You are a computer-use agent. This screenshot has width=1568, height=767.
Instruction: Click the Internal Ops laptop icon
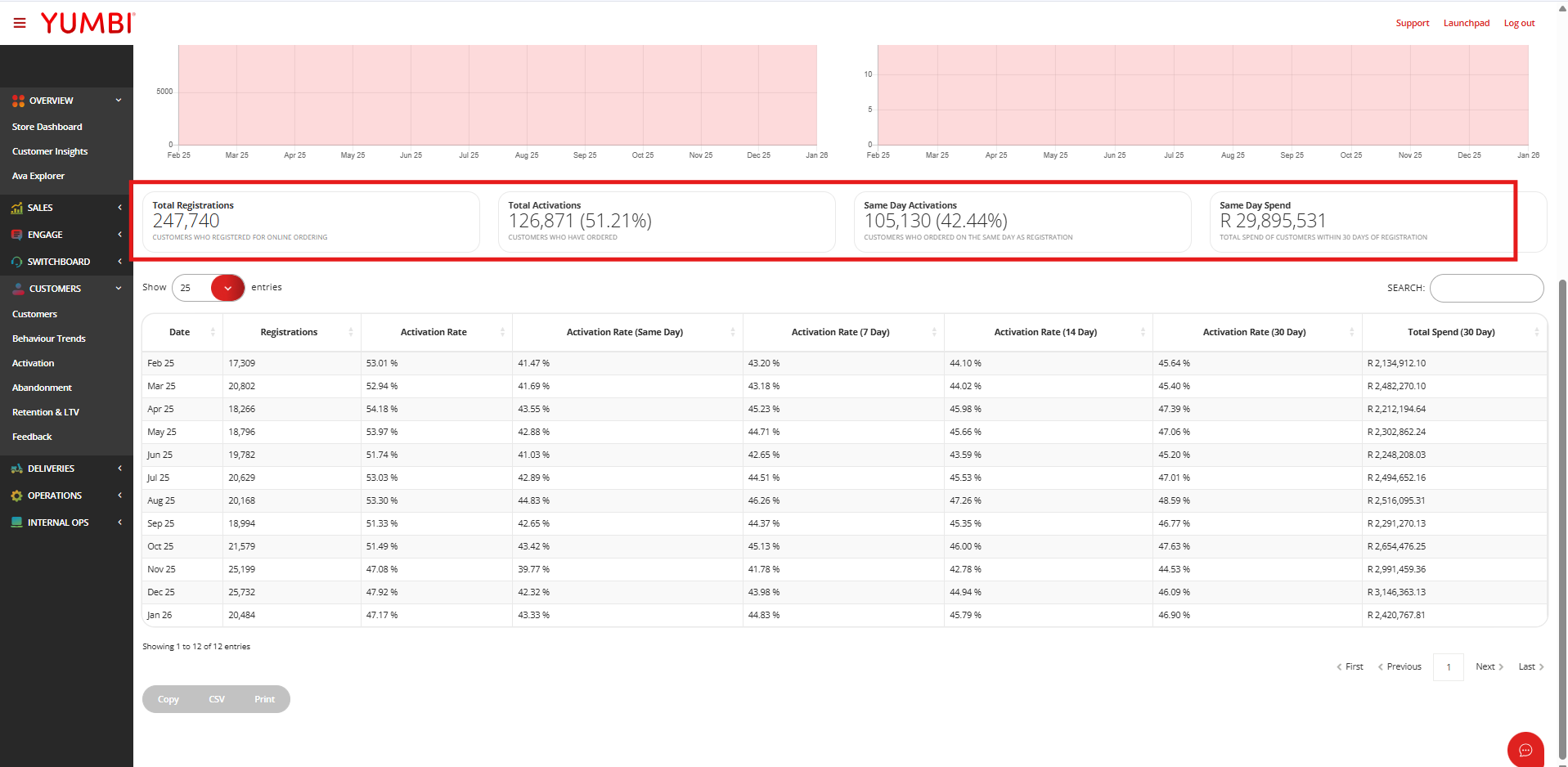click(x=17, y=523)
